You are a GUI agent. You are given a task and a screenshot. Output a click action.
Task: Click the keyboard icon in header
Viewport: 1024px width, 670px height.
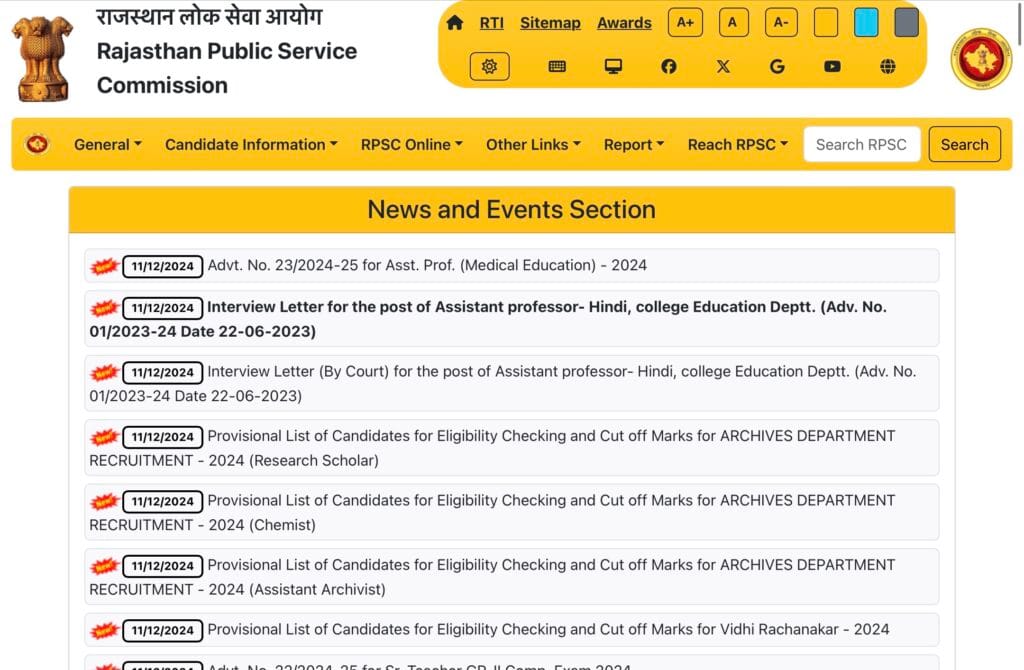(557, 66)
